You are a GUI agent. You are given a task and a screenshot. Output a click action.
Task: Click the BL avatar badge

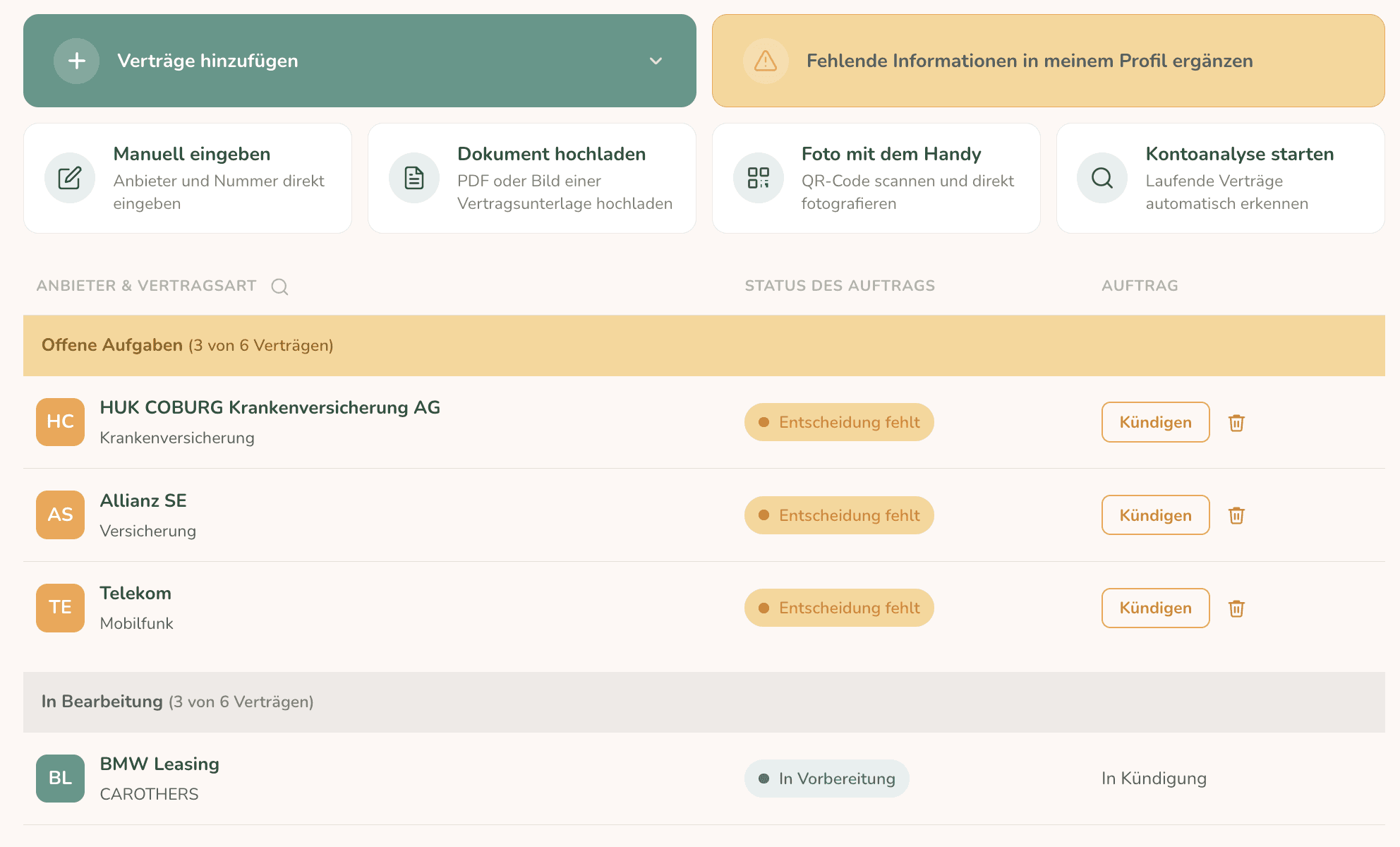click(x=60, y=779)
